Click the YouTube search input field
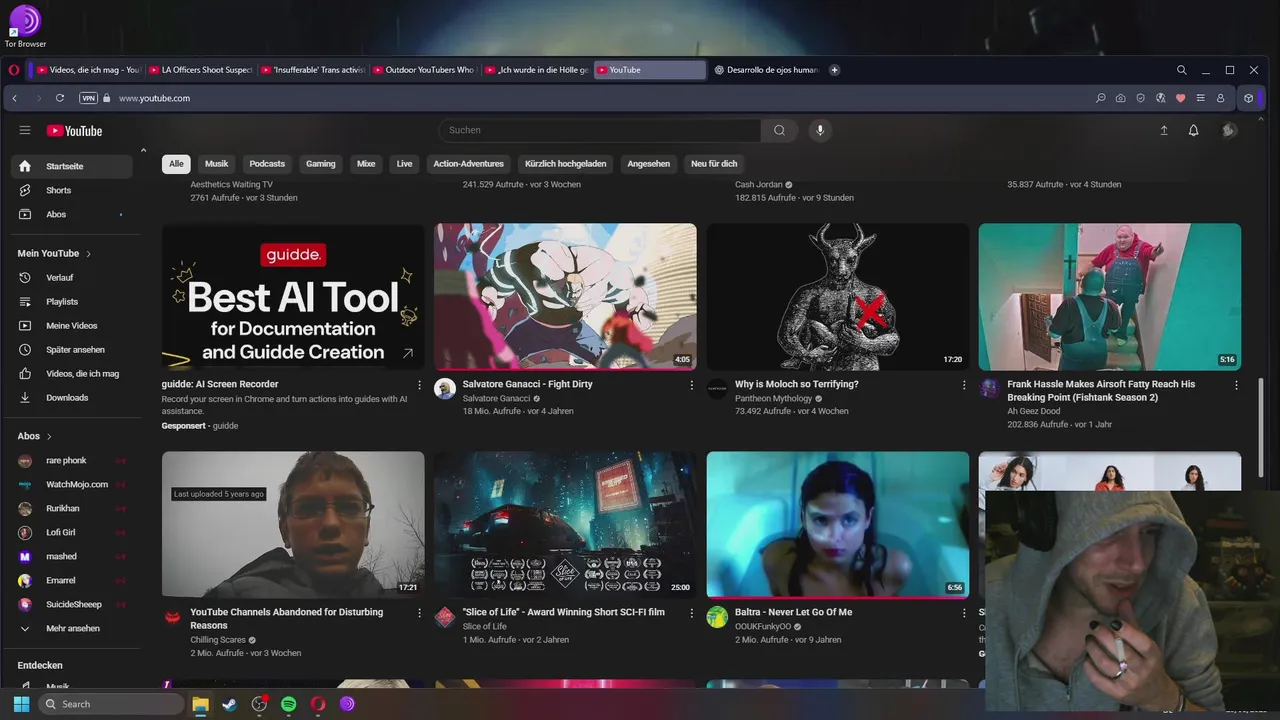The width and height of the screenshot is (1280, 720). [599, 130]
